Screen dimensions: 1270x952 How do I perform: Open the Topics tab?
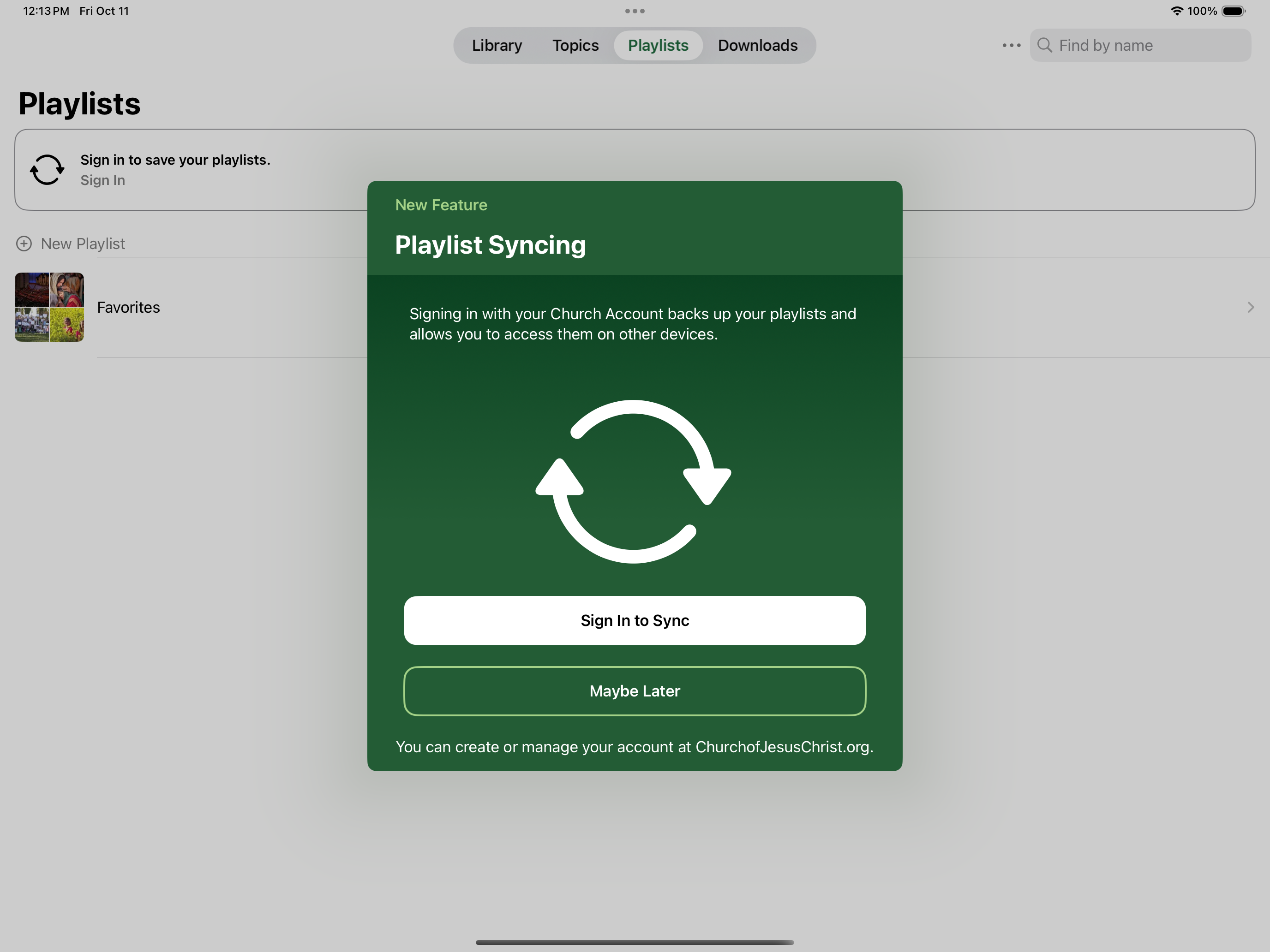coord(575,45)
